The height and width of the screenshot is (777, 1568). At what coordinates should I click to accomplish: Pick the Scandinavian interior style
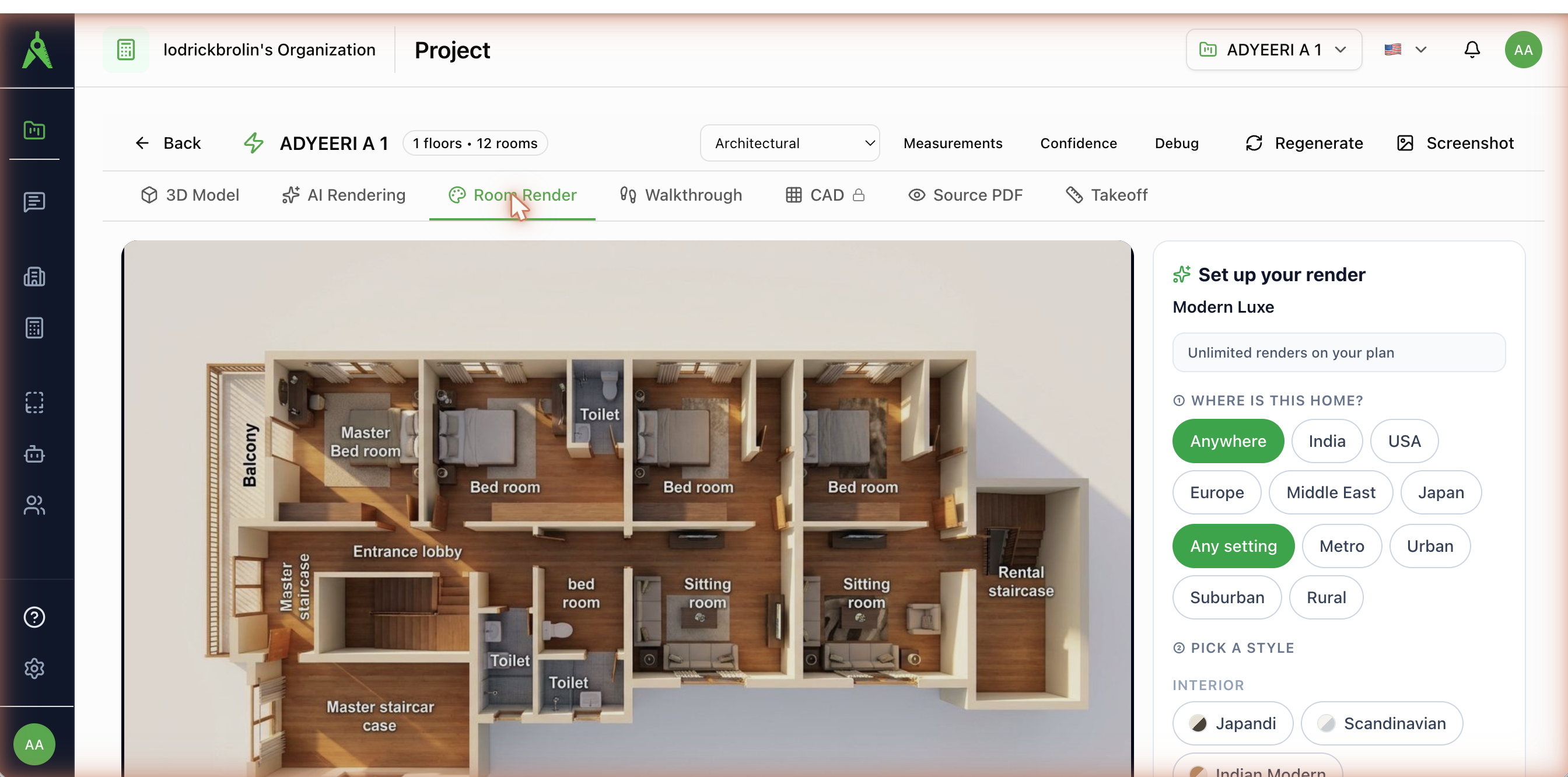(x=1382, y=723)
